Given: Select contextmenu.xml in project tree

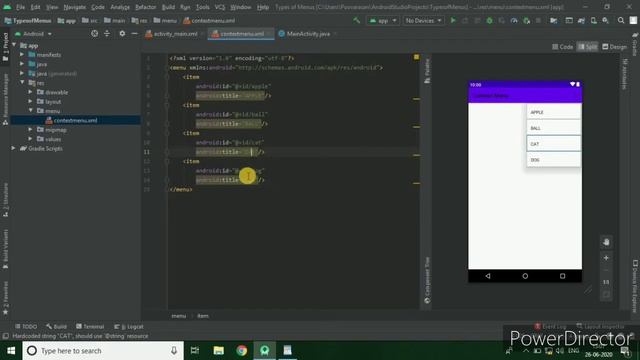Looking at the screenshot, I should pyautogui.click(x=76, y=120).
